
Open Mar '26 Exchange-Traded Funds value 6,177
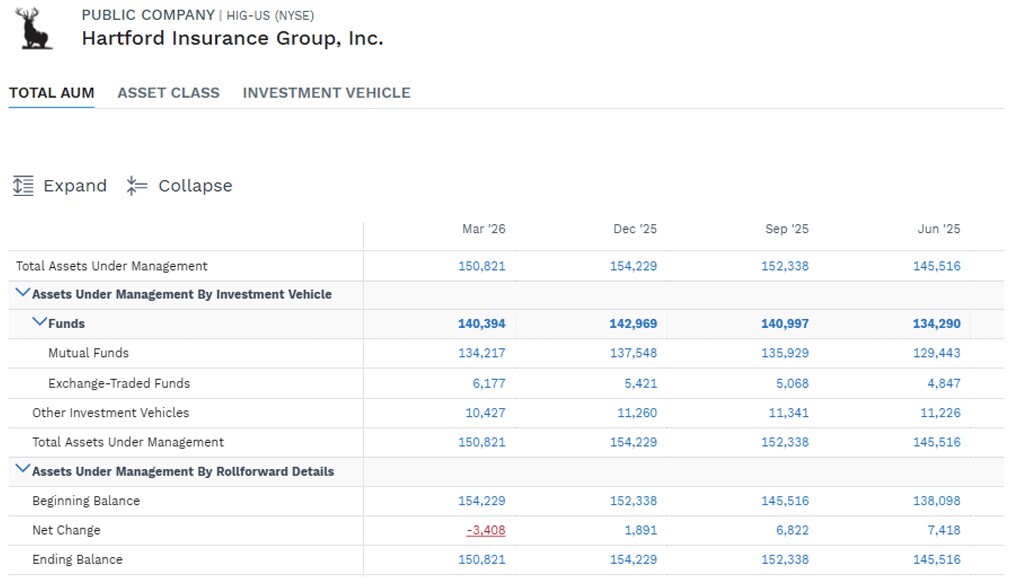[489, 383]
